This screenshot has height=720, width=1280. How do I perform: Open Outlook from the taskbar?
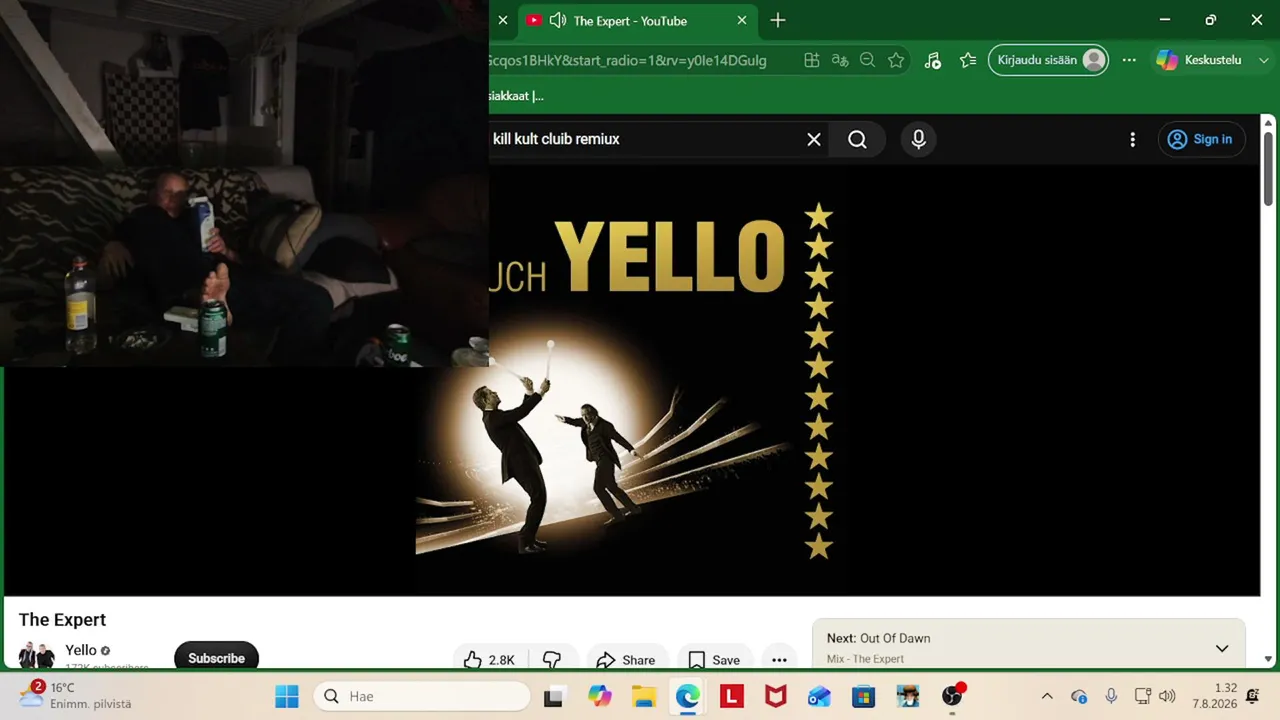pyautogui.click(x=820, y=696)
